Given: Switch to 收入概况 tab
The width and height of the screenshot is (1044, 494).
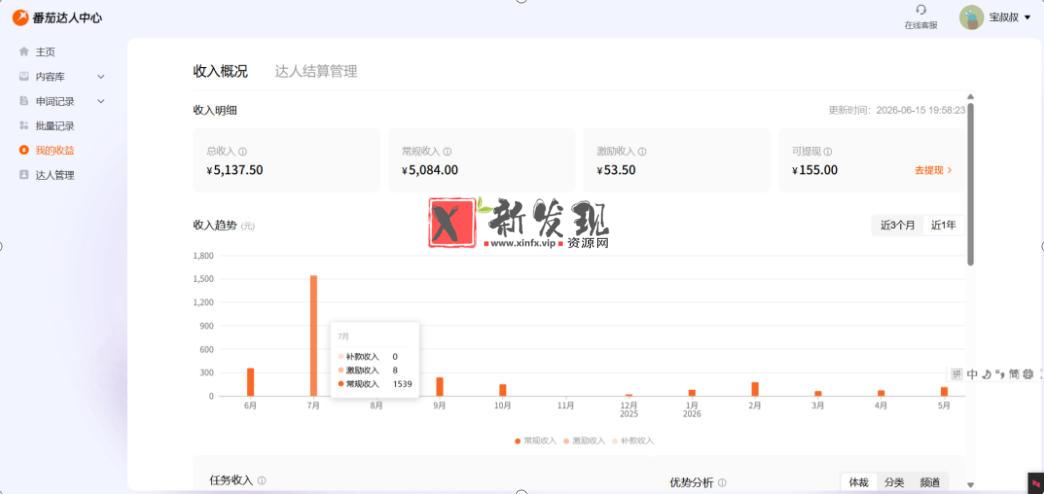Looking at the screenshot, I should (220, 72).
